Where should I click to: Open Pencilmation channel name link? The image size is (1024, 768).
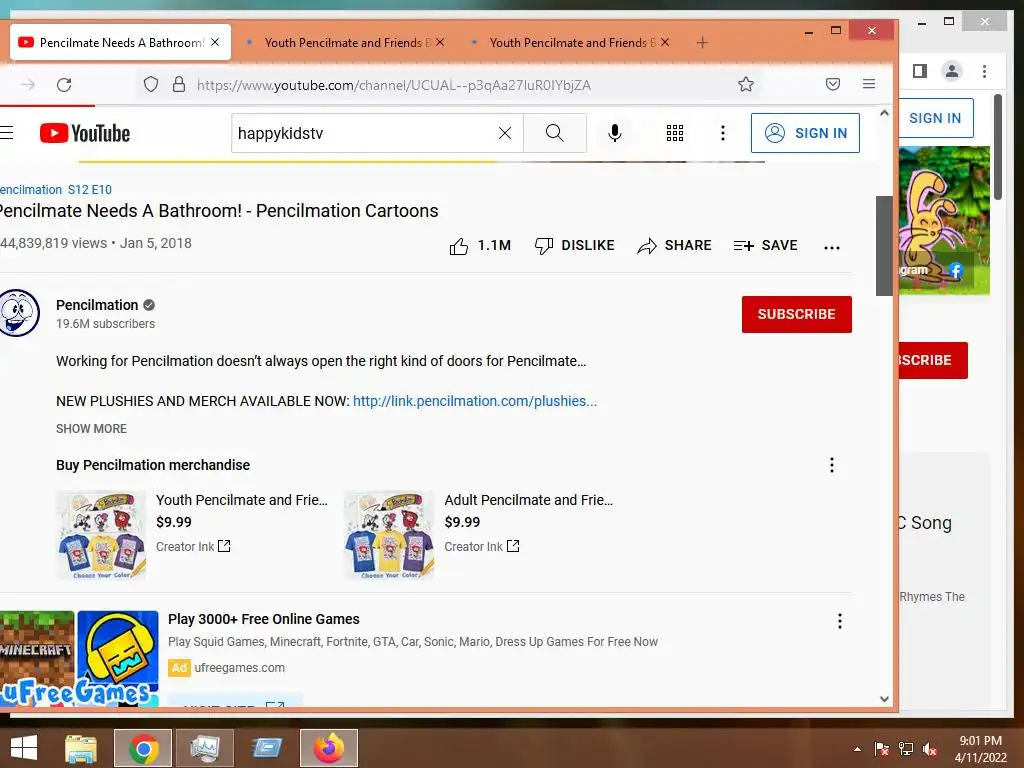[97, 305]
